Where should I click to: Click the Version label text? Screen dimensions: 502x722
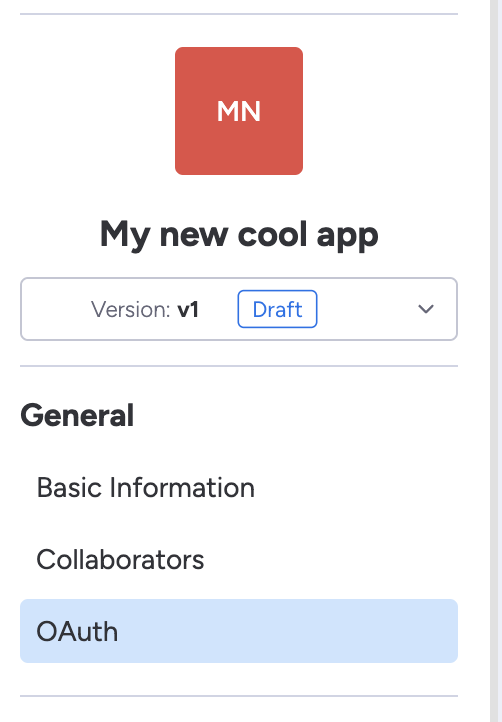pos(130,309)
